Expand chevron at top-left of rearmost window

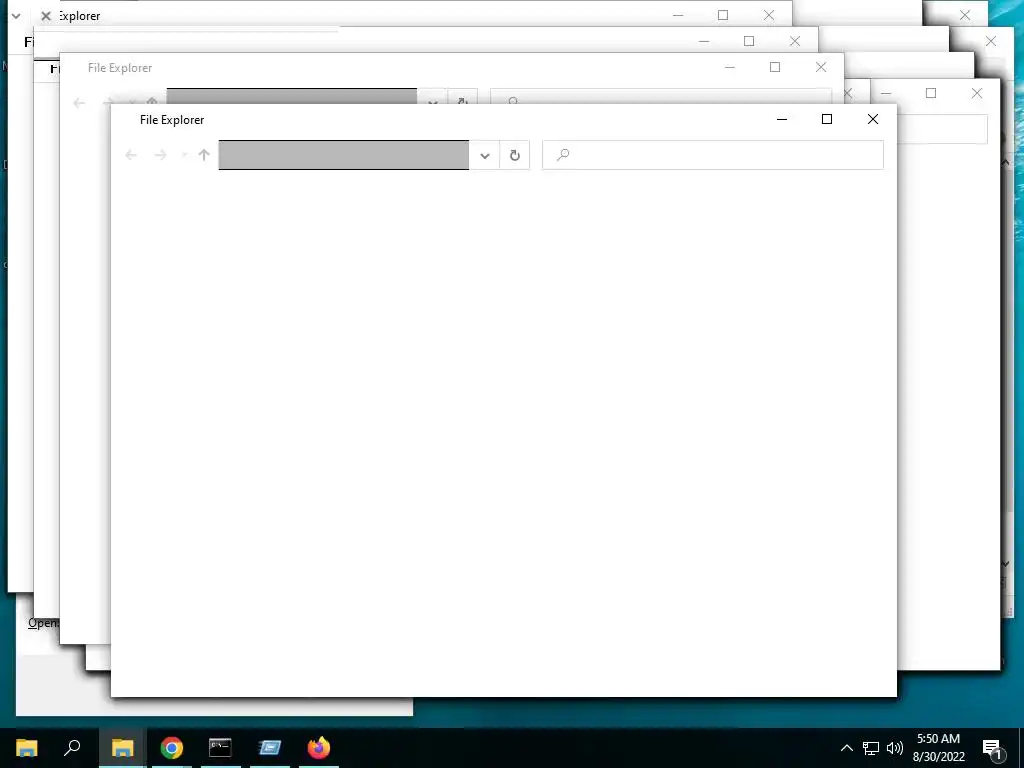16,16
